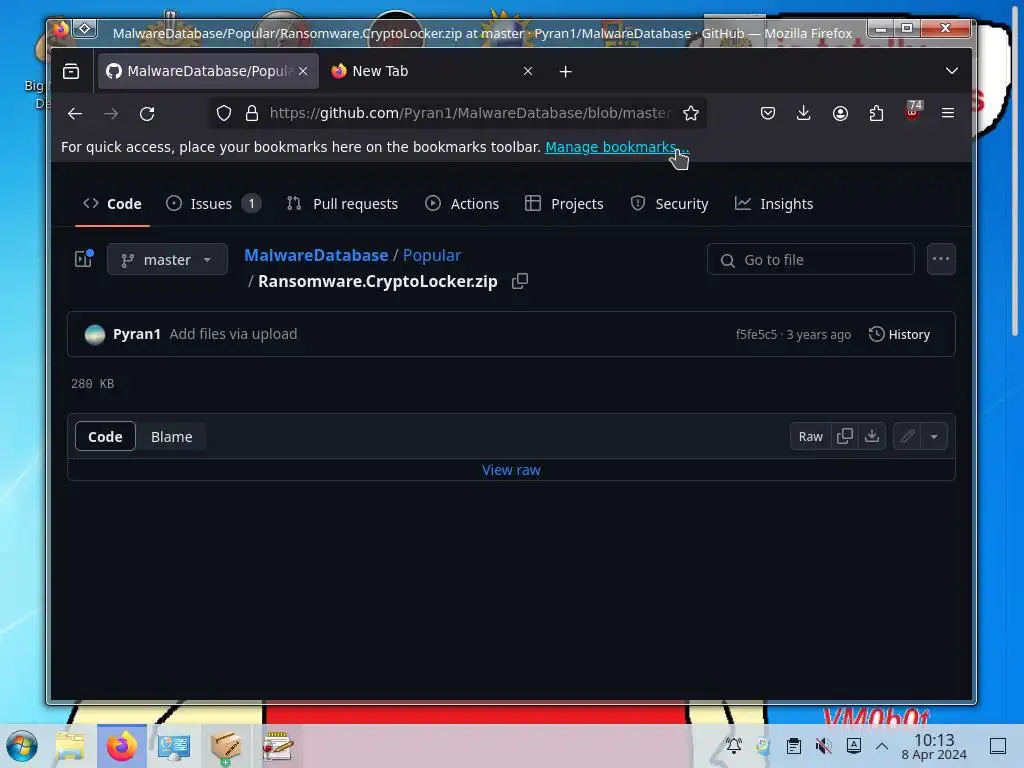Open a new tab with plus button
This screenshot has width=1024, height=768.
click(x=566, y=71)
